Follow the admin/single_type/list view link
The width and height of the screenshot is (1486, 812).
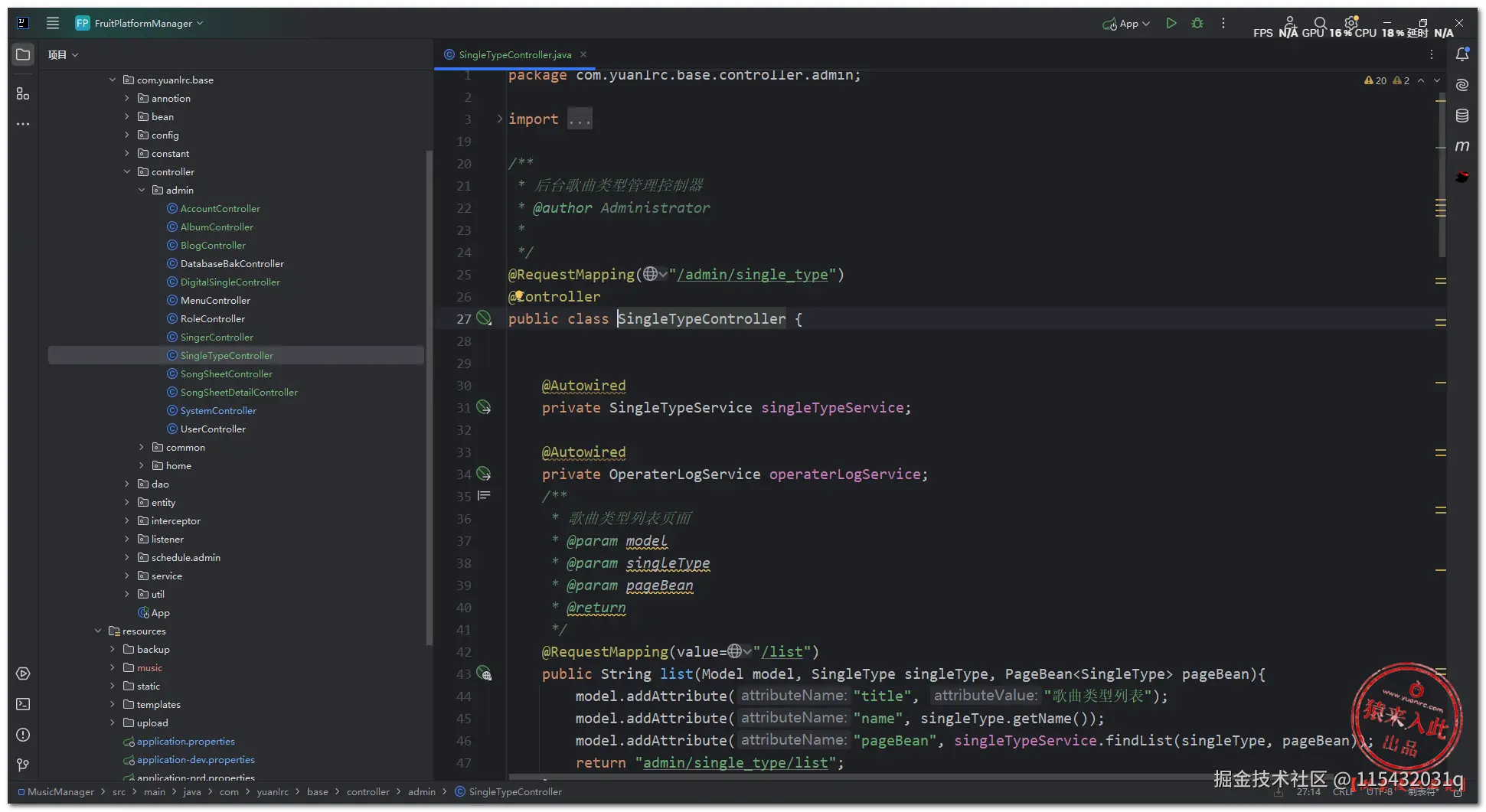point(736,762)
